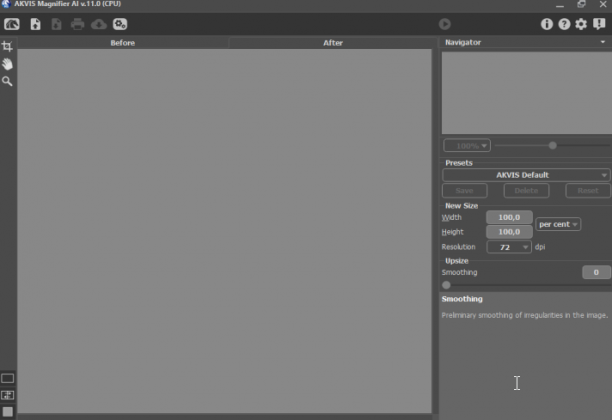This screenshot has width=612, height=420.
Task: Switch to split before/after view mode
Action: pyautogui.click(x=7, y=395)
